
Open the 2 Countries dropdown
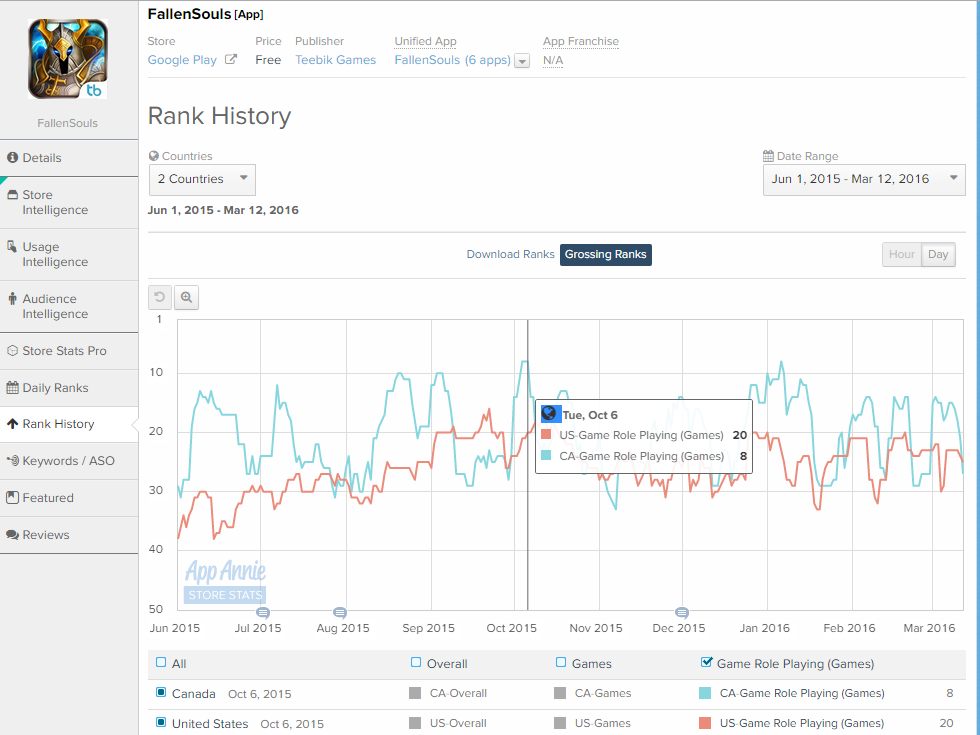click(202, 179)
